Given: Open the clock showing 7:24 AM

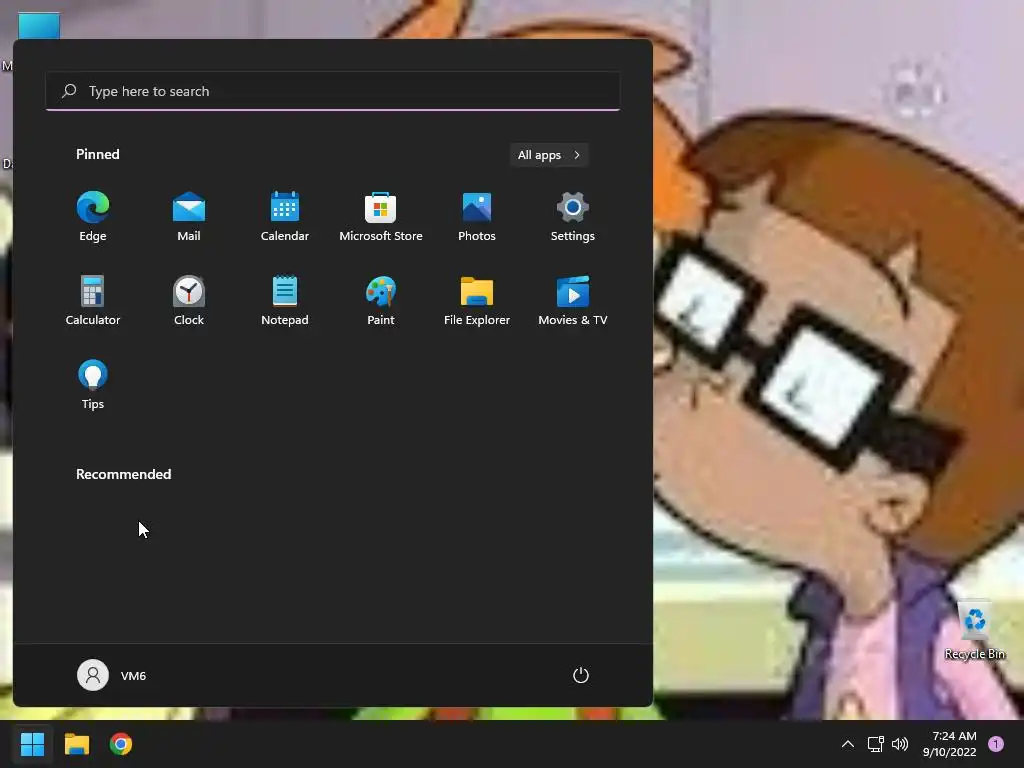Looking at the screenshot, I should click(950, 744).
